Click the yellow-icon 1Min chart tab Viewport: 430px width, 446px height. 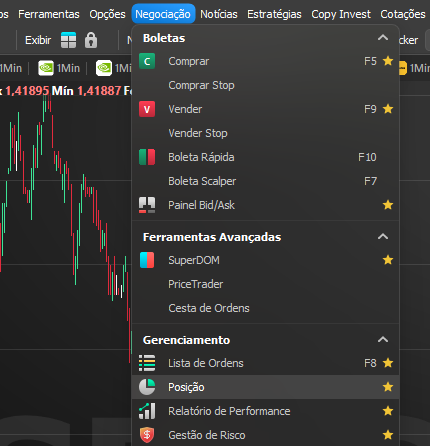click(414, 68)
